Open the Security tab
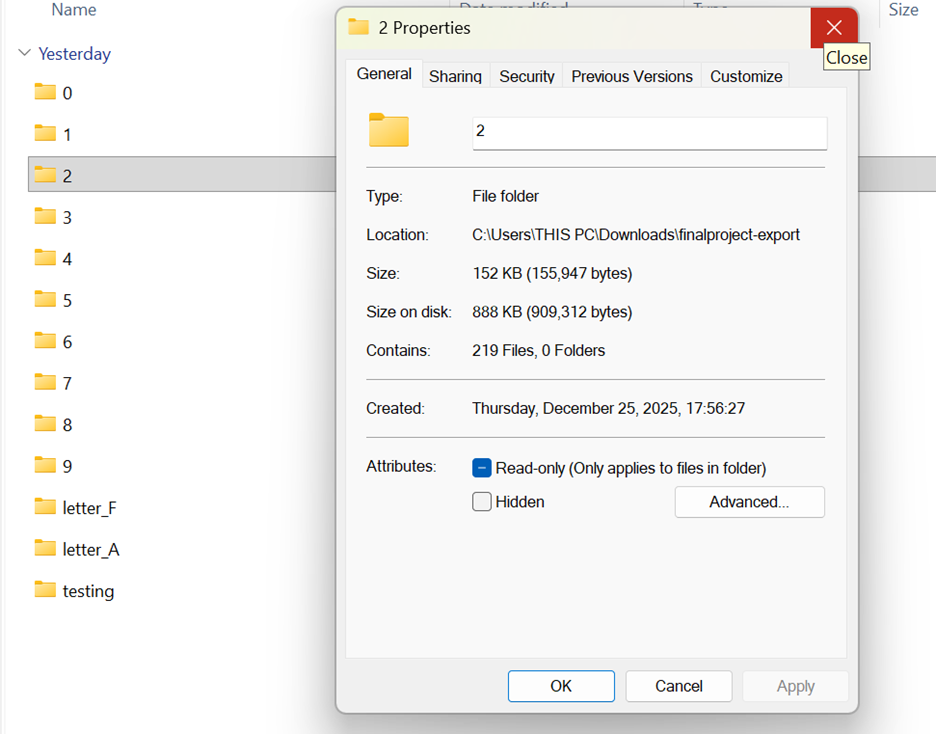The width and height of the screenshot is (936, 734). (x=527, y=76)
